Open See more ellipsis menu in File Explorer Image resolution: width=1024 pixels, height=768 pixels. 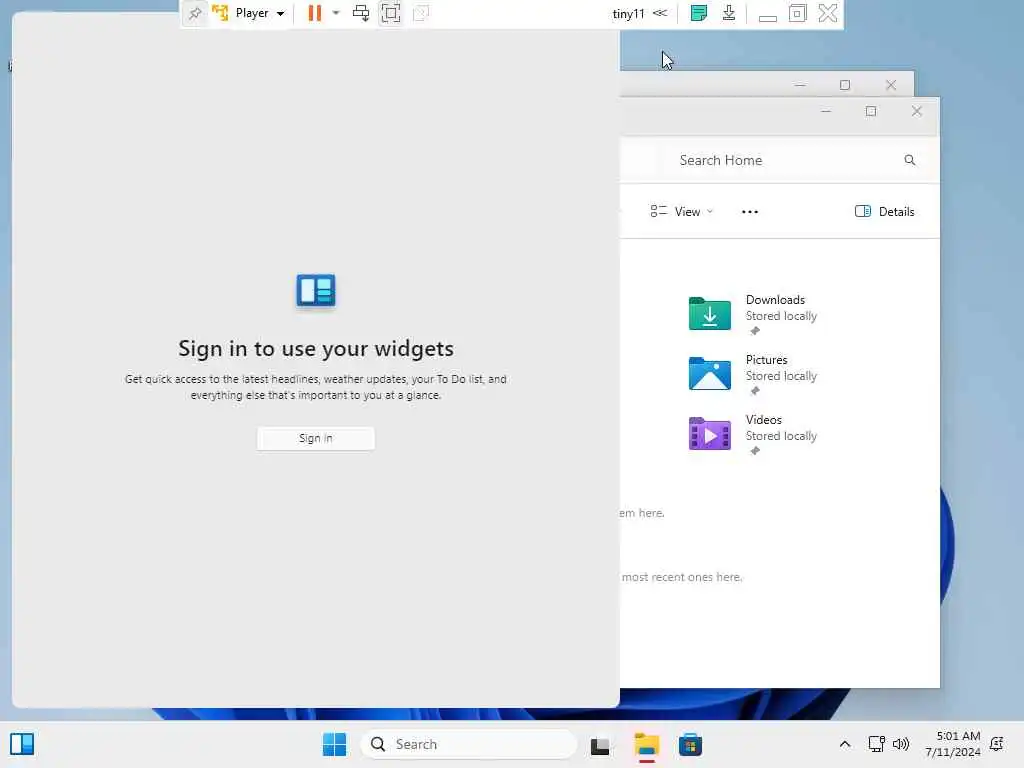coord(750,212)
